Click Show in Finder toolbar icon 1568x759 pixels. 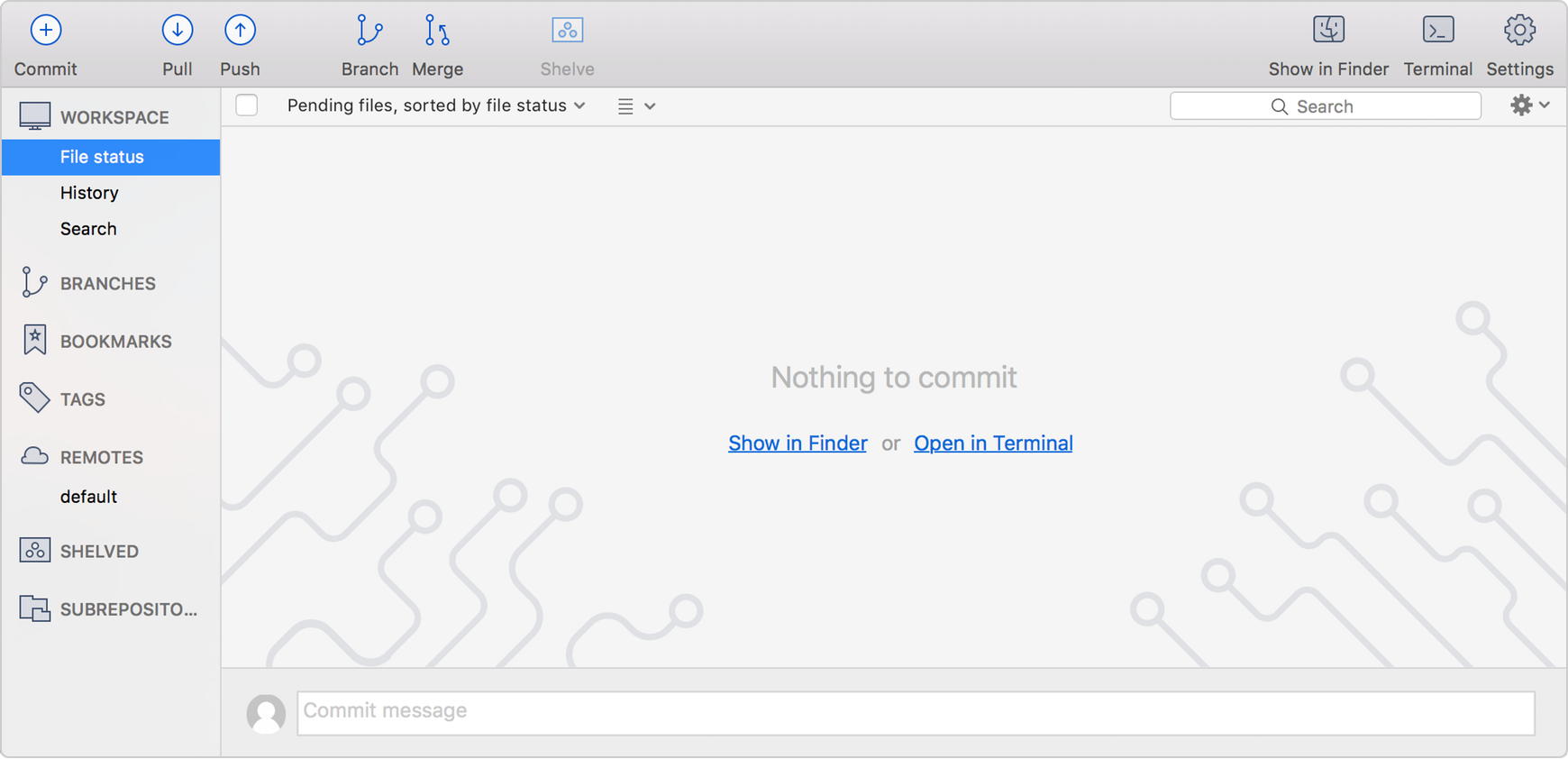pos(1328,31)
